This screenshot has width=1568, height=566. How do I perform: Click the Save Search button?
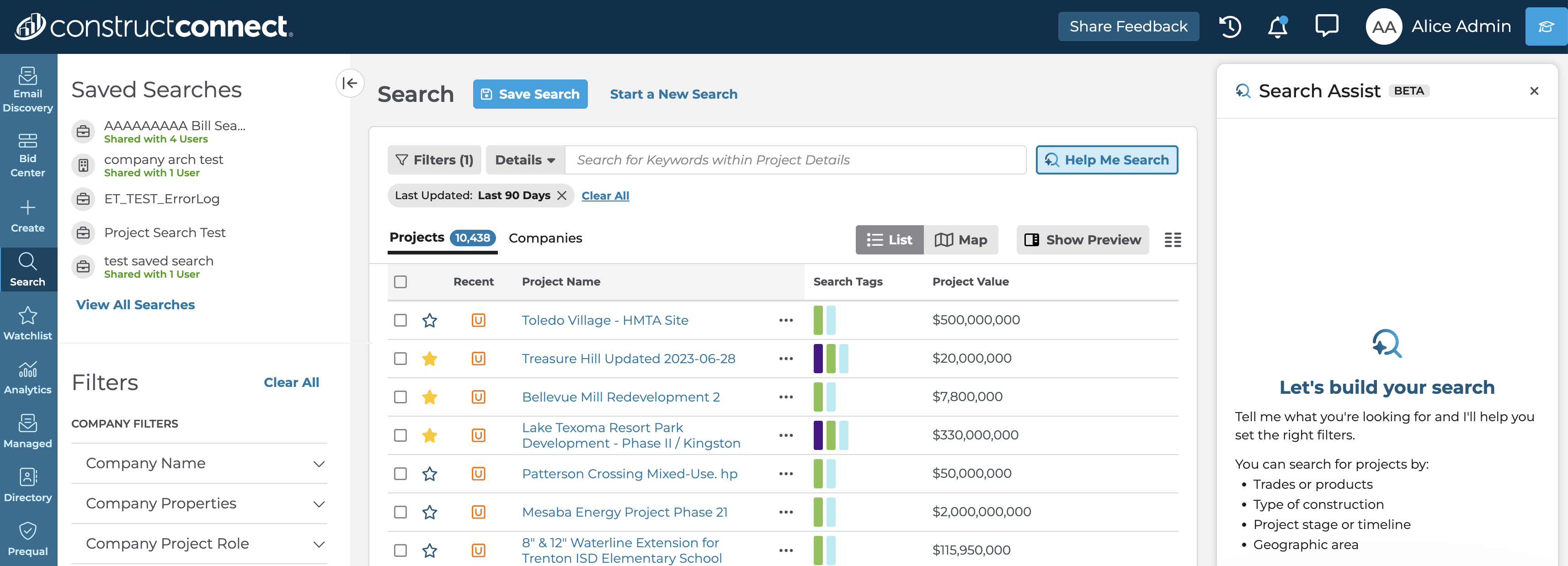coord(530,94)
